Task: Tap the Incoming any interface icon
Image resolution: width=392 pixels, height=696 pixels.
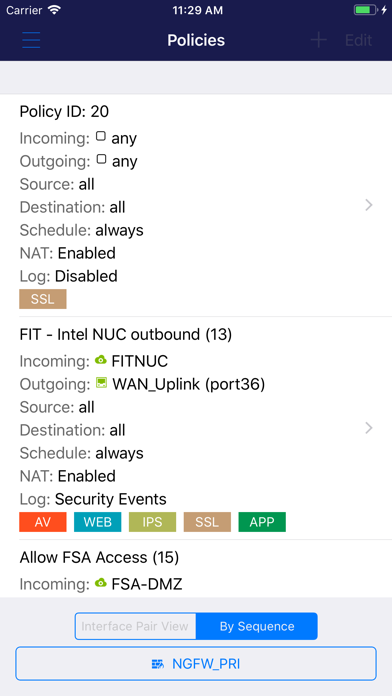Action: click(101, 136)
